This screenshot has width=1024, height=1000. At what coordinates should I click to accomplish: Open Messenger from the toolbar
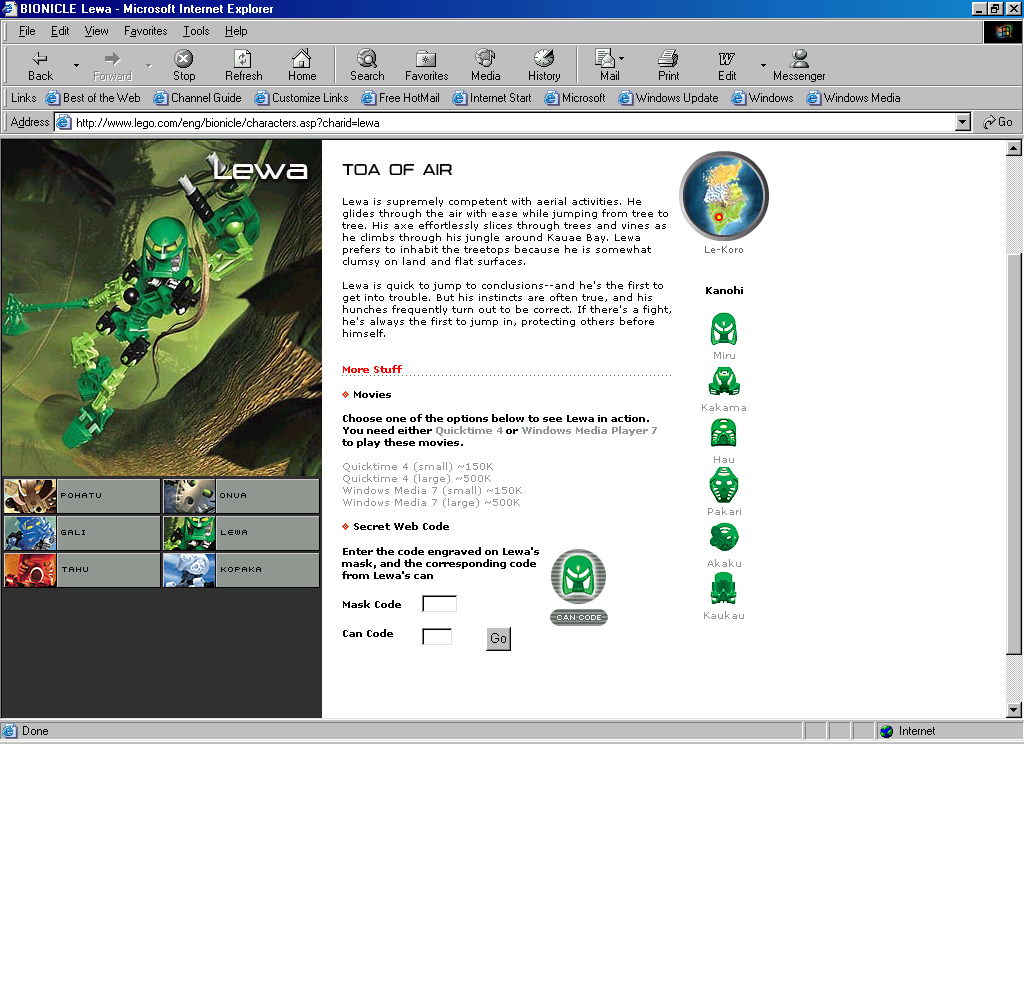(799, 65)
